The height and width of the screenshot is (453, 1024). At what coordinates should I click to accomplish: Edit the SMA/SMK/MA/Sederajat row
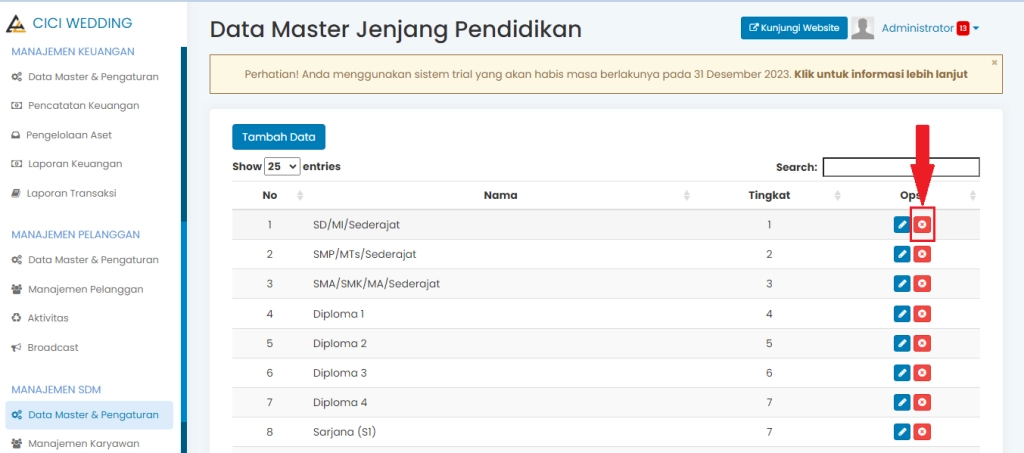tap(902, 284)
